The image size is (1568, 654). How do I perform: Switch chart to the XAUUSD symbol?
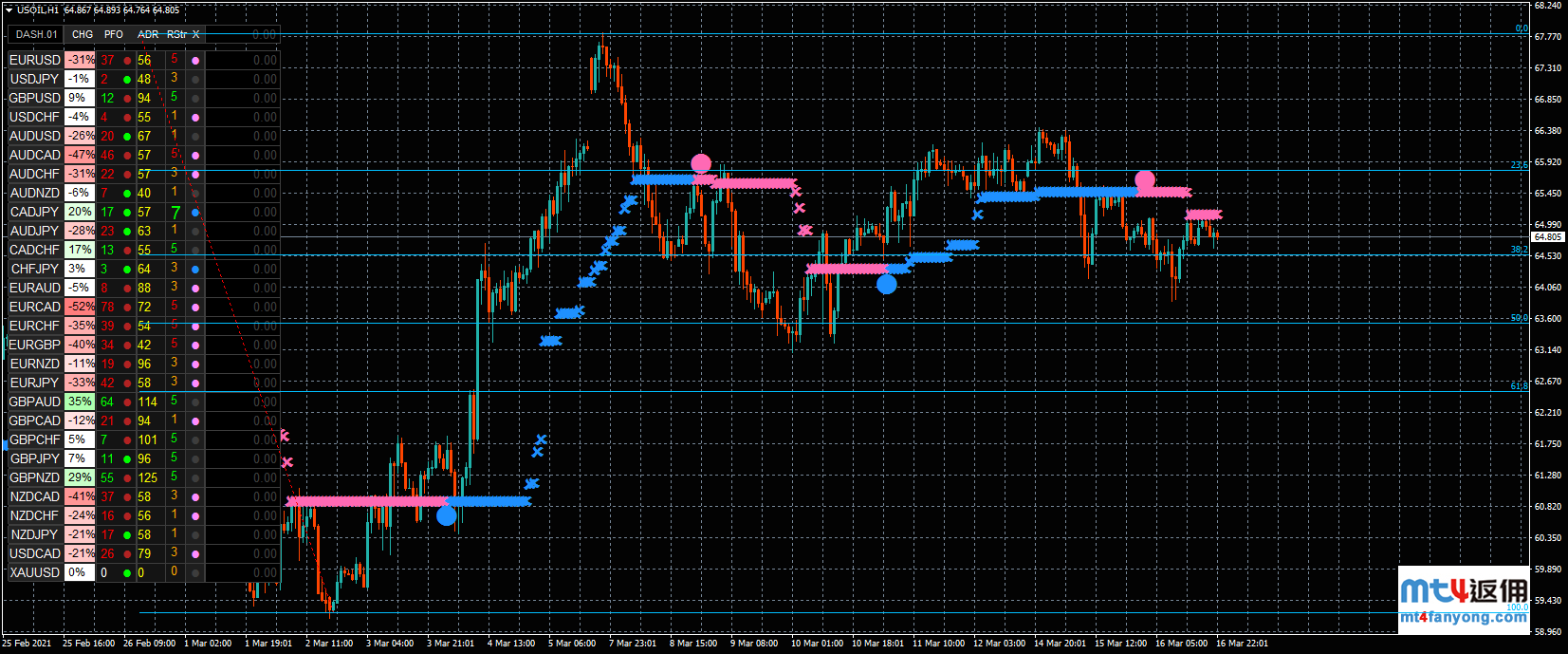pos(34,572)
